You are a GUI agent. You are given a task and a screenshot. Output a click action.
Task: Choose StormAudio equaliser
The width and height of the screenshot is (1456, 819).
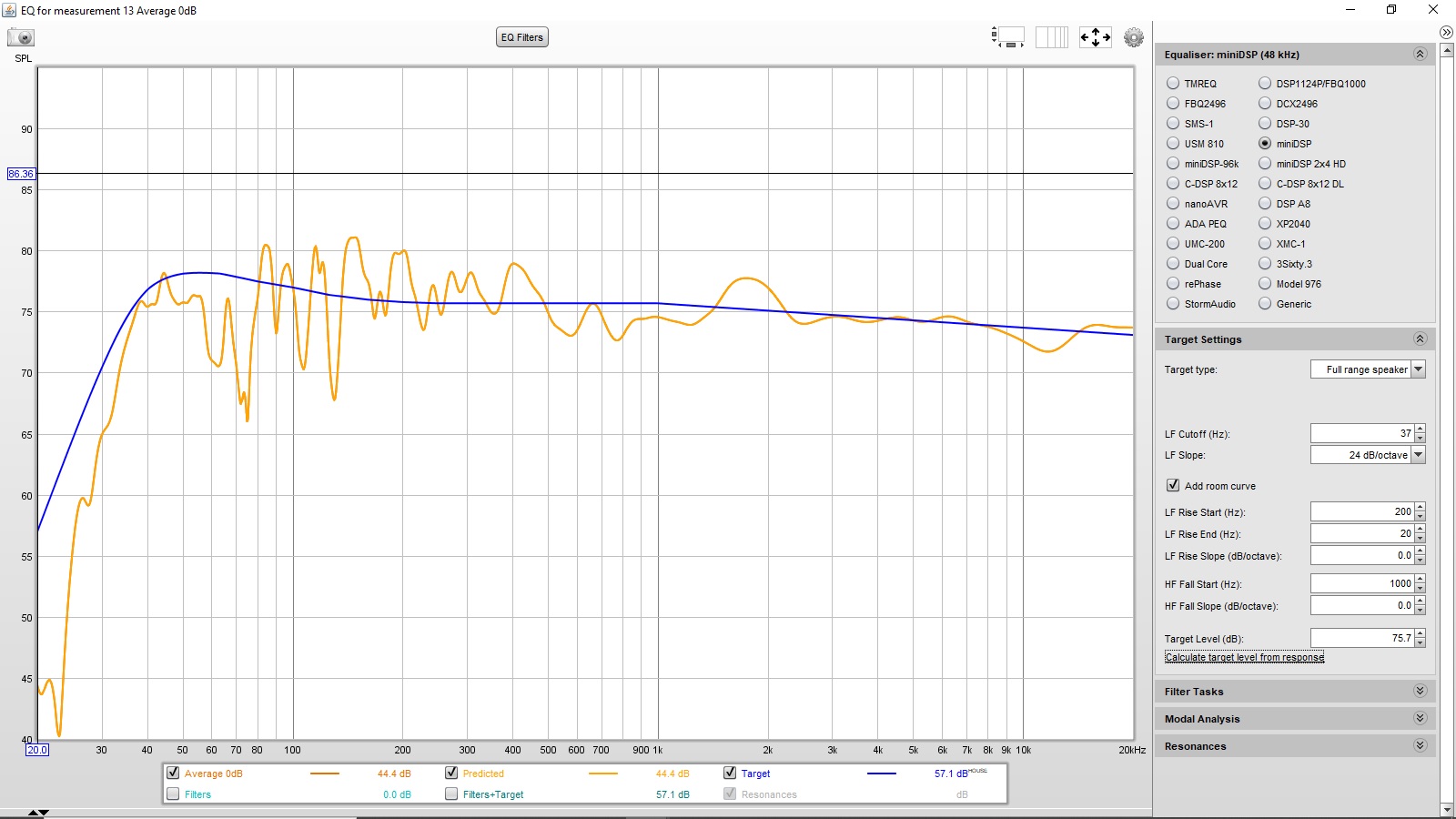pyautogui.click(x=1173, y=303)
